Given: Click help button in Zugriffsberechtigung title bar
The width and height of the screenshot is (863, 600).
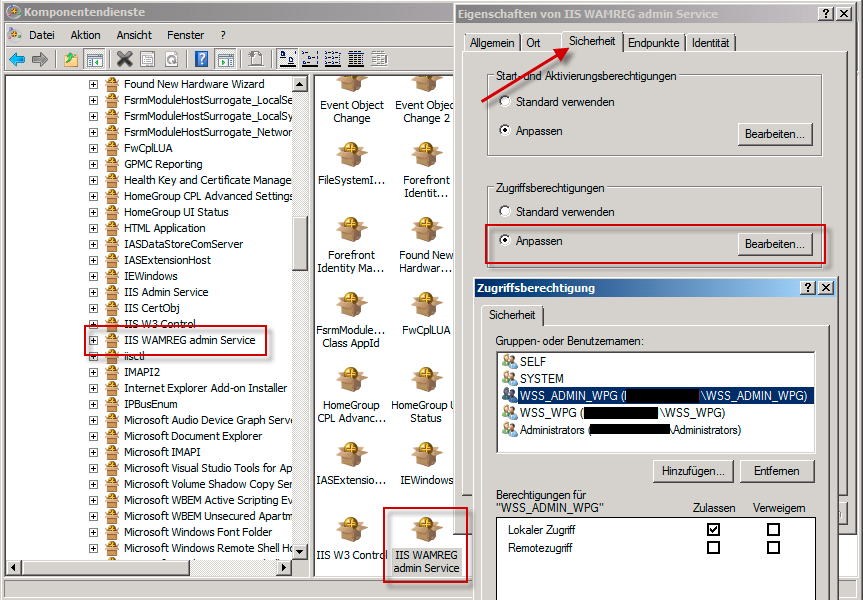Looking at the screenshot, I should pos(808,288).
